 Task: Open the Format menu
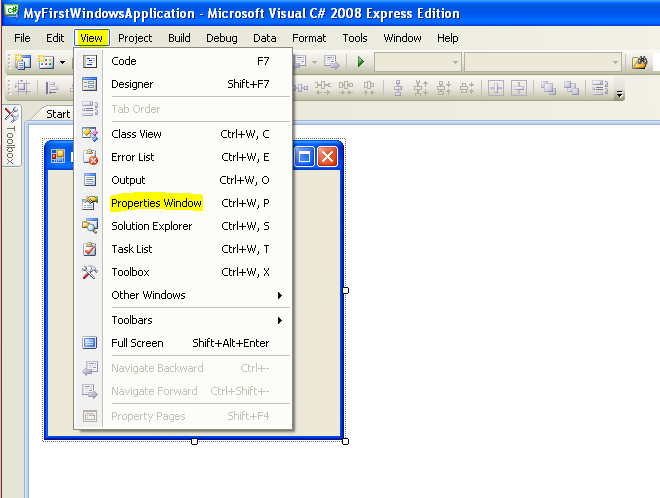pos(309,38)
